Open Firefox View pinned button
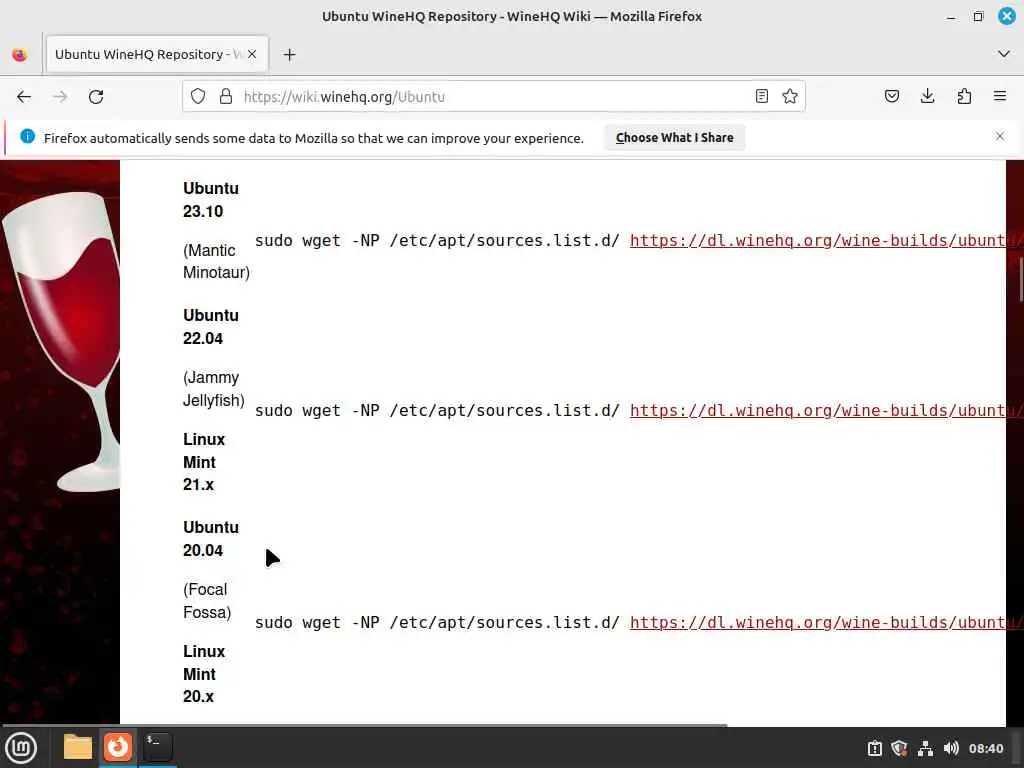Screen dimensions: 1024x768 tap(20, 55)
